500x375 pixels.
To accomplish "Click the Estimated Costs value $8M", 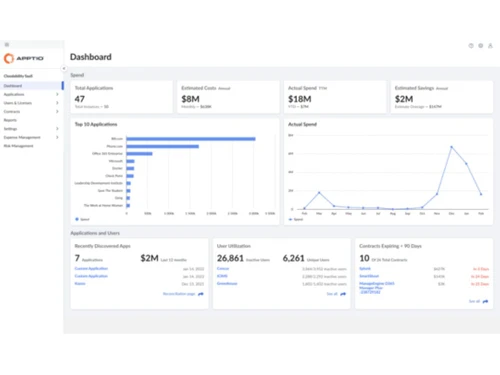I will [x=190, y=99].
